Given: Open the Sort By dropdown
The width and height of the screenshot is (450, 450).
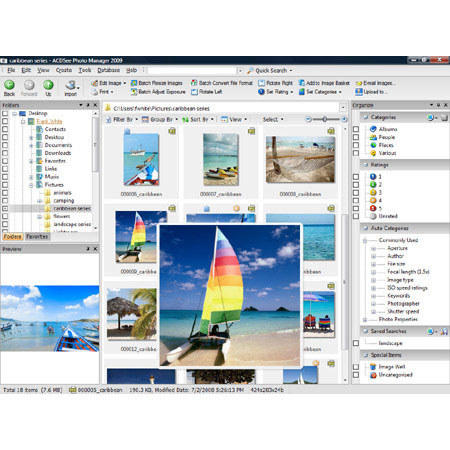Looking at the screenshot, I should pos(198,119).
